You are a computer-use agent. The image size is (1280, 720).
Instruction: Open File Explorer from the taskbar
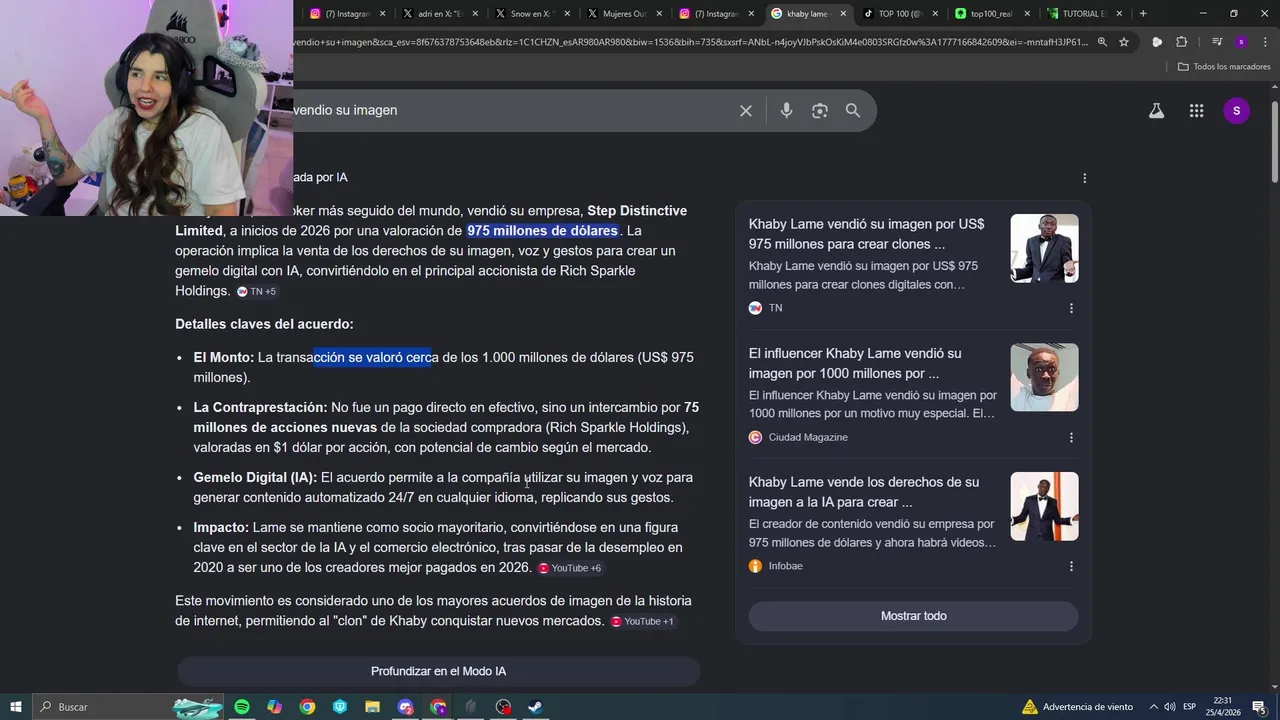(372, 707)
